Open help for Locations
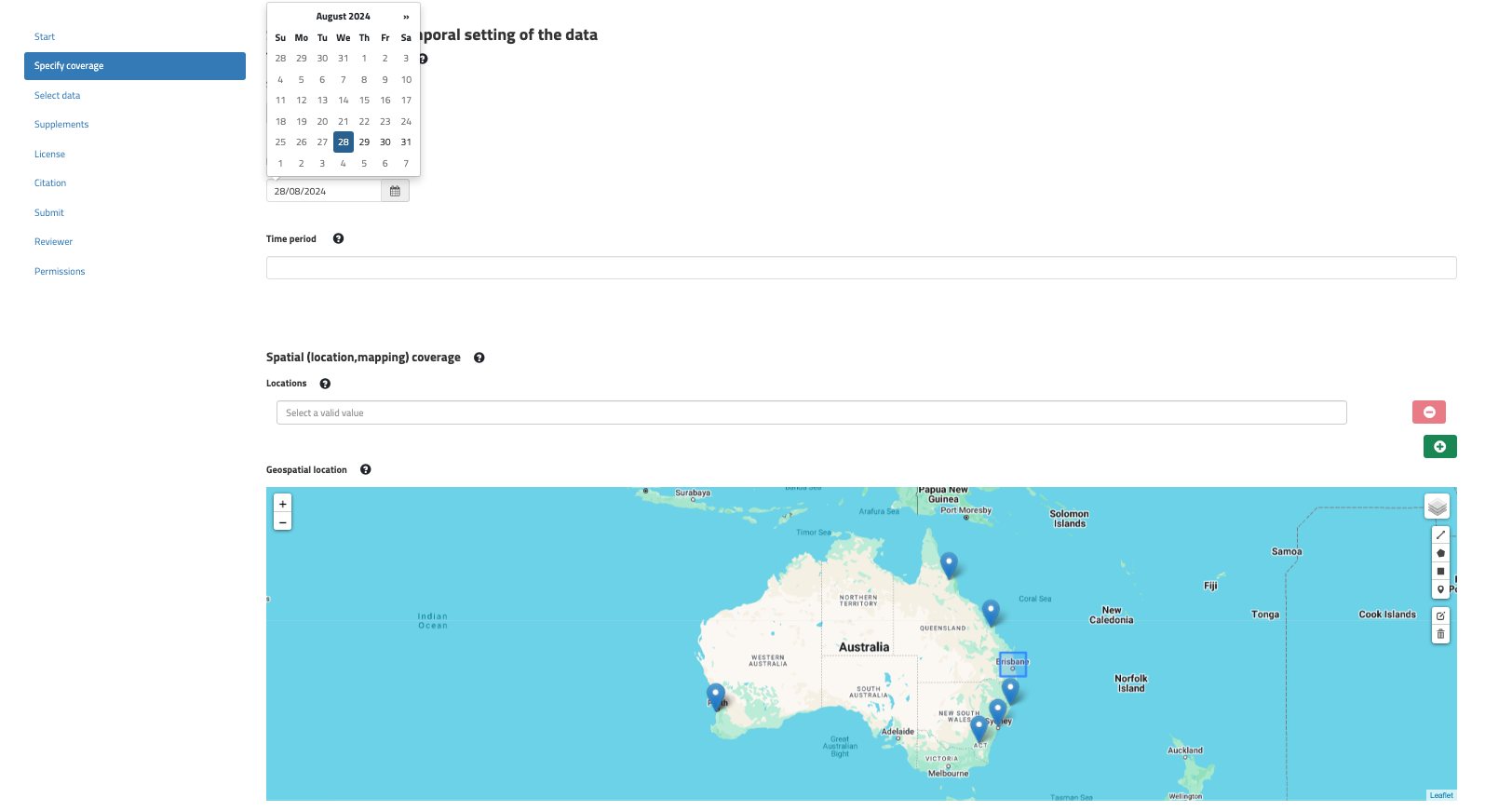1512x811 pixels. tap(325, 384)
